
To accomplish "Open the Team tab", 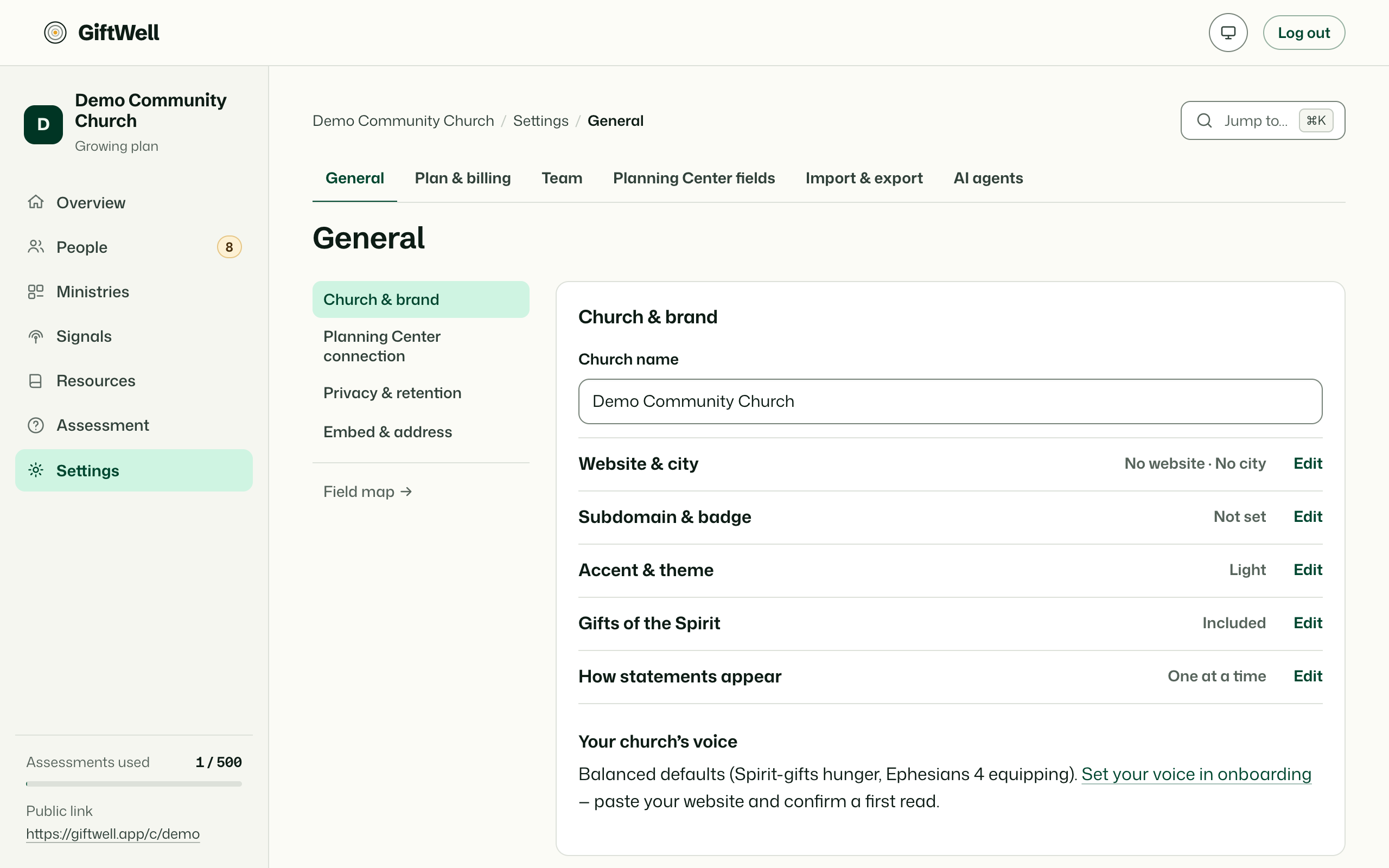I will pos(562,178).
